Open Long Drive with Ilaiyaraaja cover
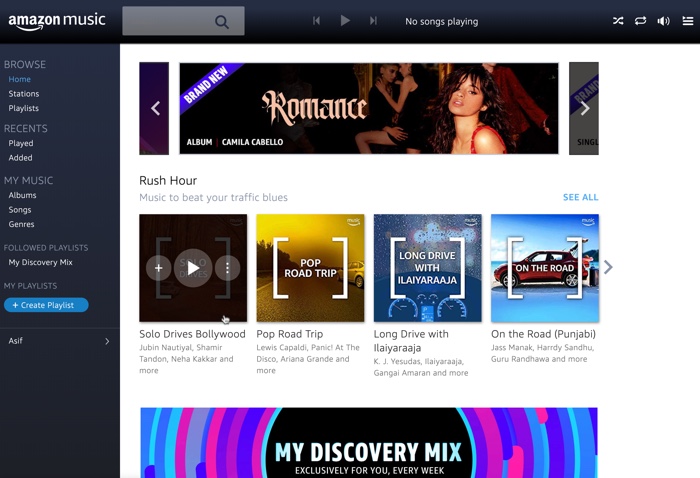The width and height of the screenshot is (700, 478). (428, 268)
